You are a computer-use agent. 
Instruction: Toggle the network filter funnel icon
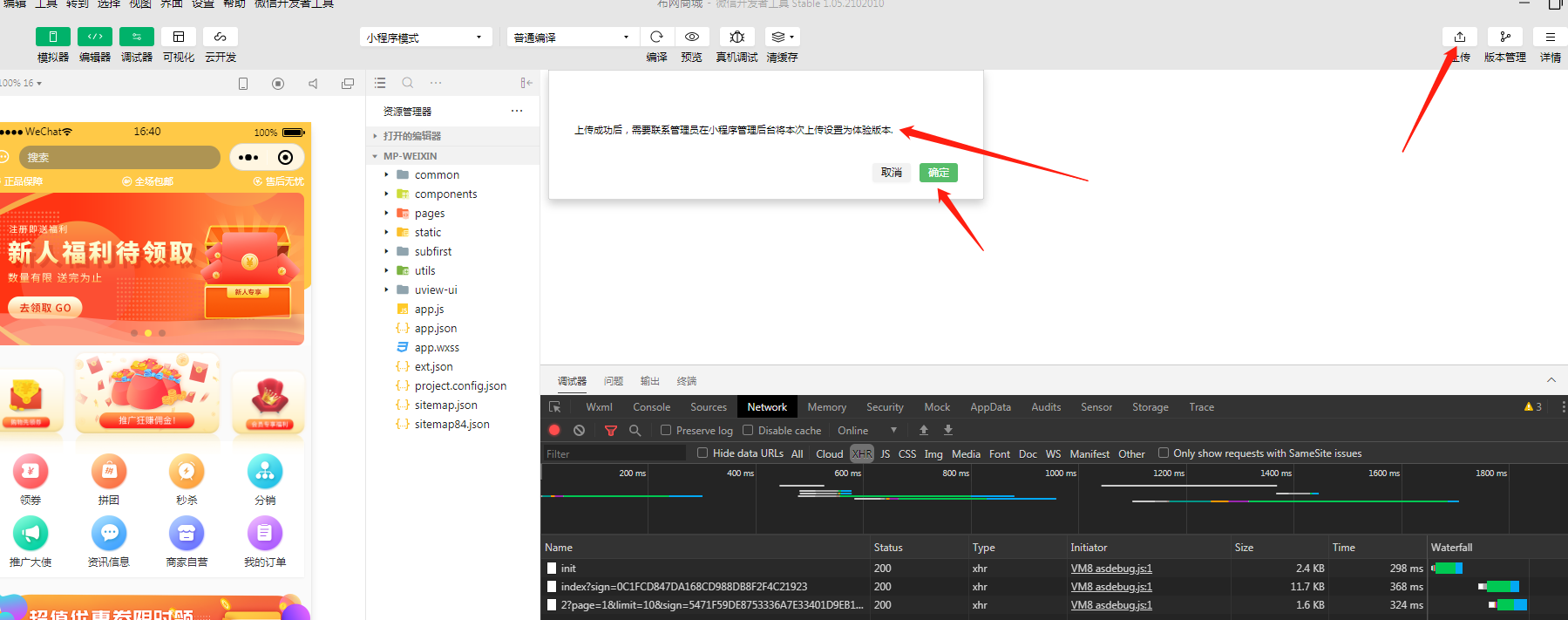pos(611,430)
